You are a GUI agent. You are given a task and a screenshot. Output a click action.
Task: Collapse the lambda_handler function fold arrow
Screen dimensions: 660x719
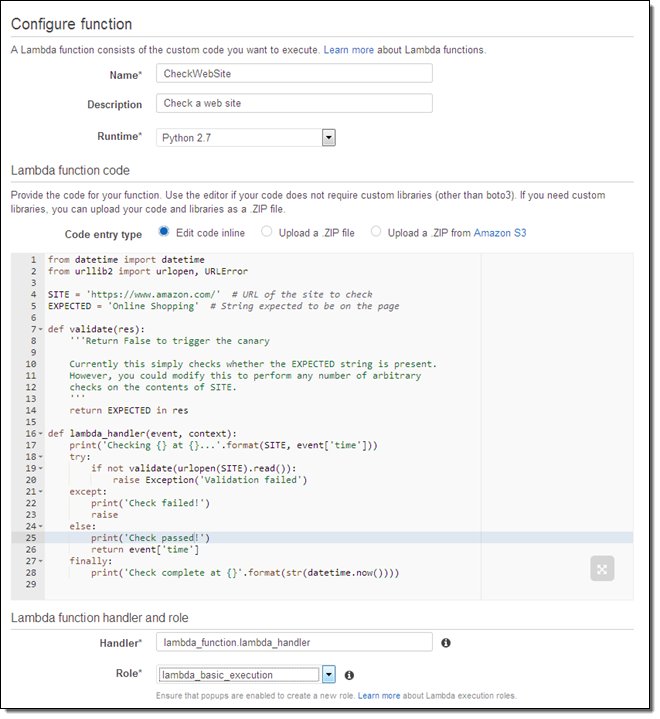(x=39, y=433)
